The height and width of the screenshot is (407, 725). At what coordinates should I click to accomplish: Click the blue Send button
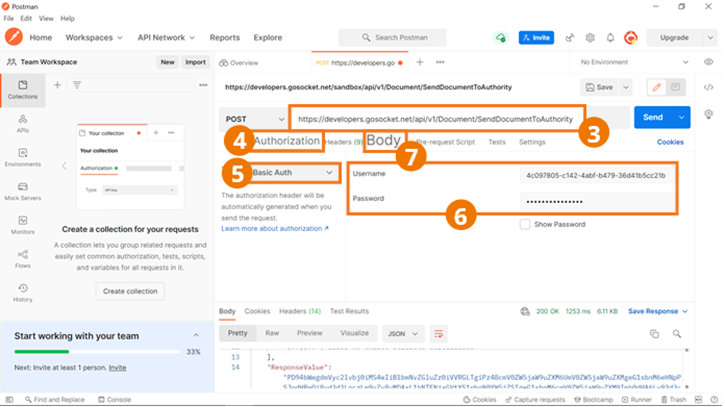click(653, 117)
